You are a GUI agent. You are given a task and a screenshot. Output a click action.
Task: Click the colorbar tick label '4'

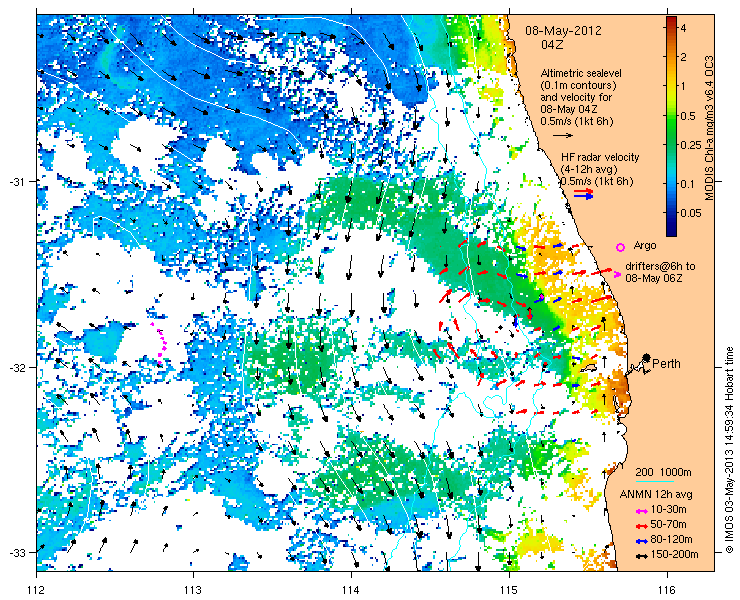pos(683,28)
